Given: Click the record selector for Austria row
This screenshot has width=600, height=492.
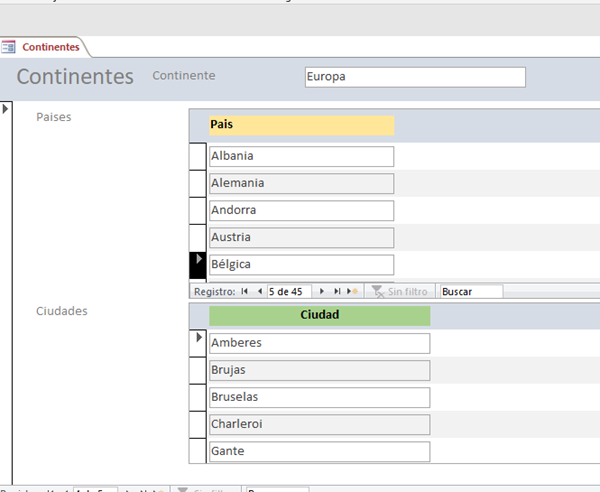Looking at the screenshot, I should [198, 238].
